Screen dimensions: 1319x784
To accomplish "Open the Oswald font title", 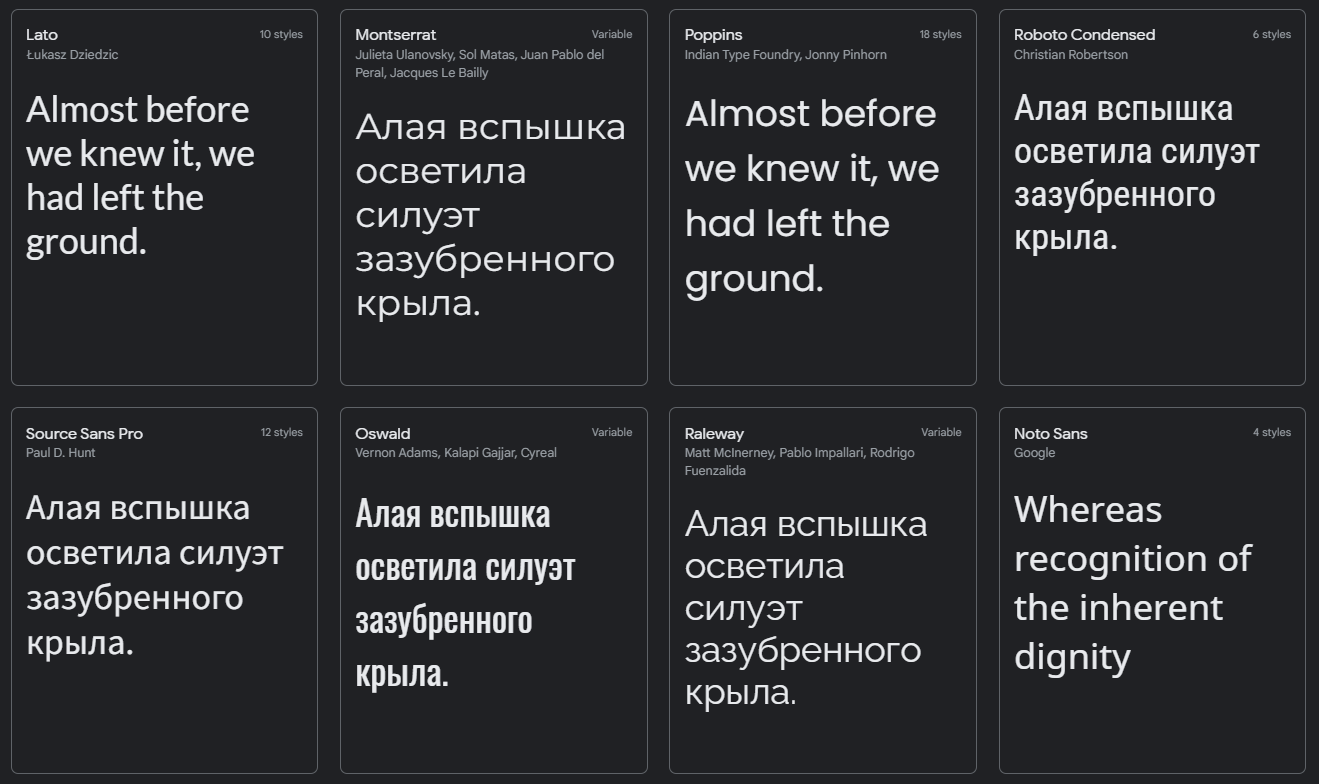I will click(x=382, y=433).
